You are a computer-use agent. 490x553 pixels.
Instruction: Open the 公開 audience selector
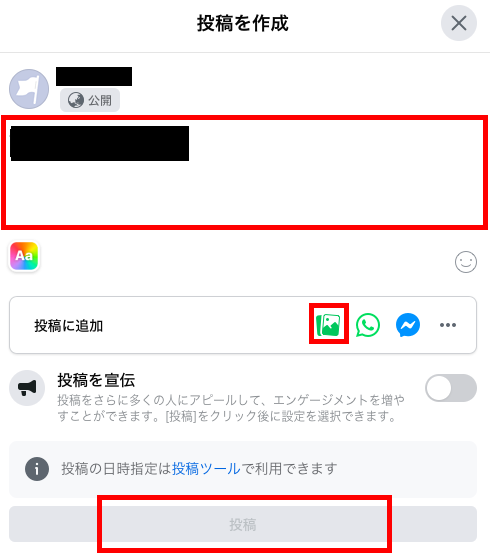tap(90, 100)
